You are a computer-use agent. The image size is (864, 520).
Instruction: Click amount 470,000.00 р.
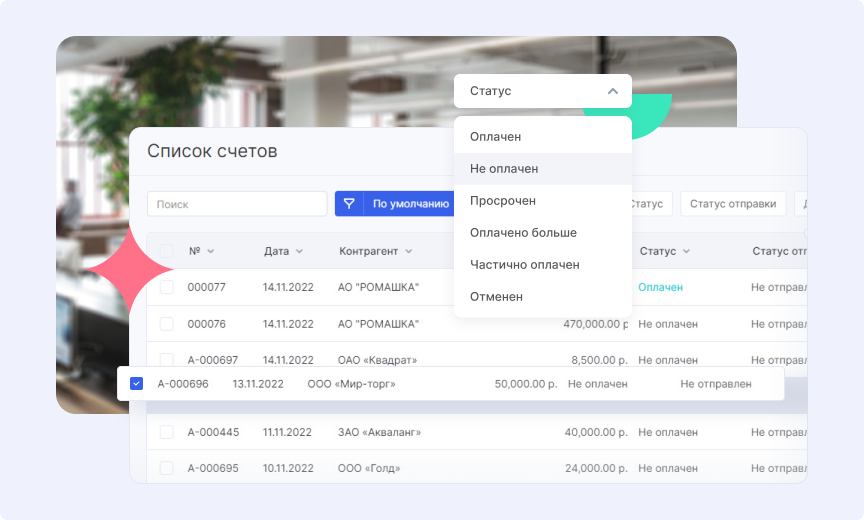pos(596,324)
